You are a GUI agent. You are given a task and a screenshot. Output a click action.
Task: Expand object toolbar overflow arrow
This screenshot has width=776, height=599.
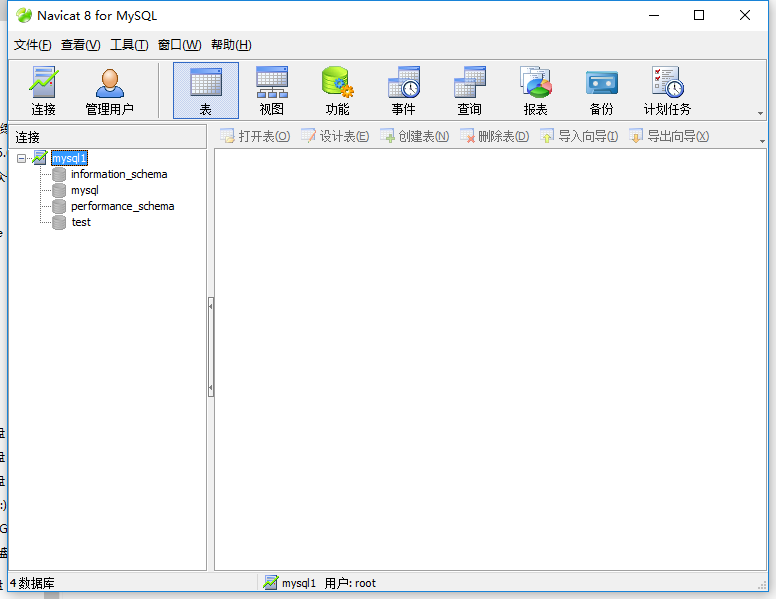(x=762, y=141)
